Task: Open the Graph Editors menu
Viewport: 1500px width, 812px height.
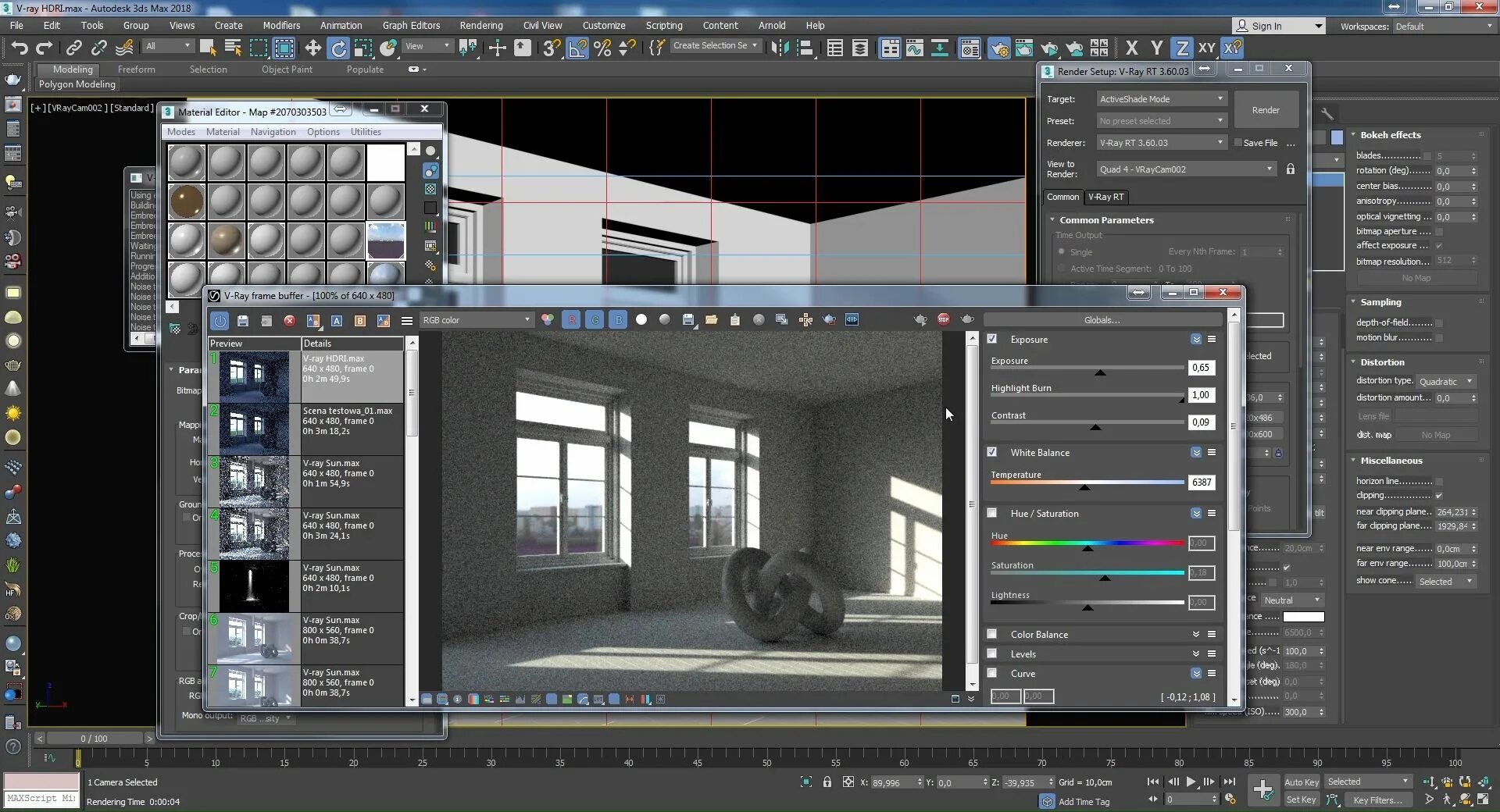Action: click(411, 25)
